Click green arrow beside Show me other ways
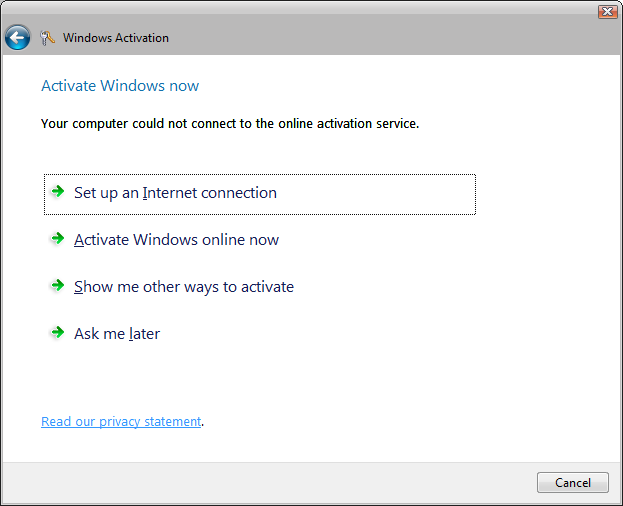623x506 pixels. (x=58, y=285)
